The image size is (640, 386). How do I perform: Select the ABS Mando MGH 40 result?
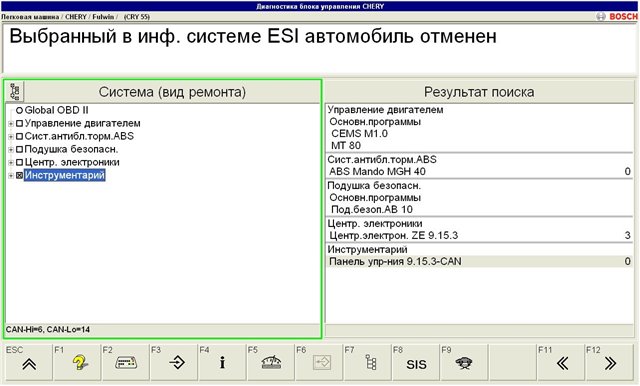coord(480,171)
